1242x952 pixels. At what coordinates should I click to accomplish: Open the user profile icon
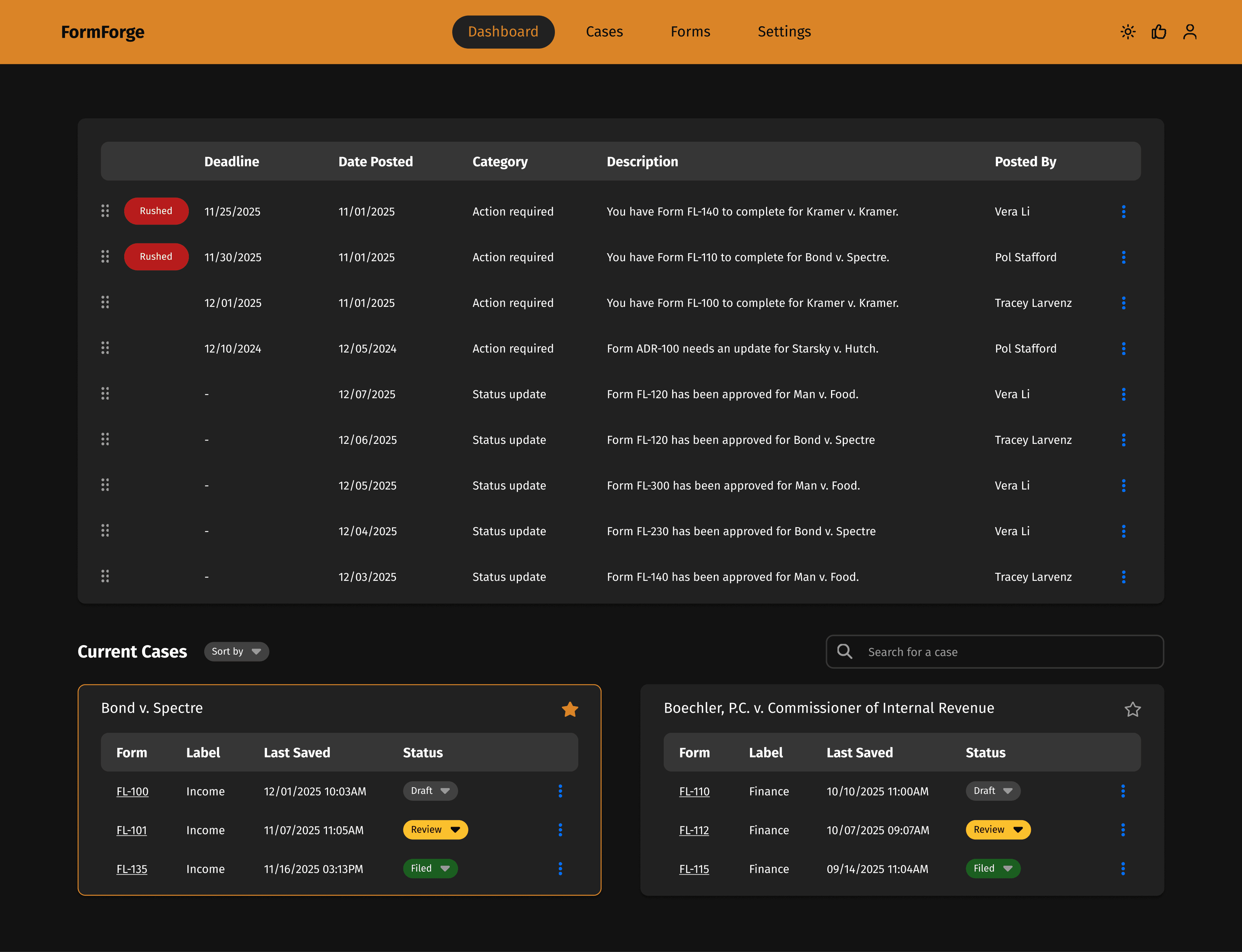coord(1189,32)
